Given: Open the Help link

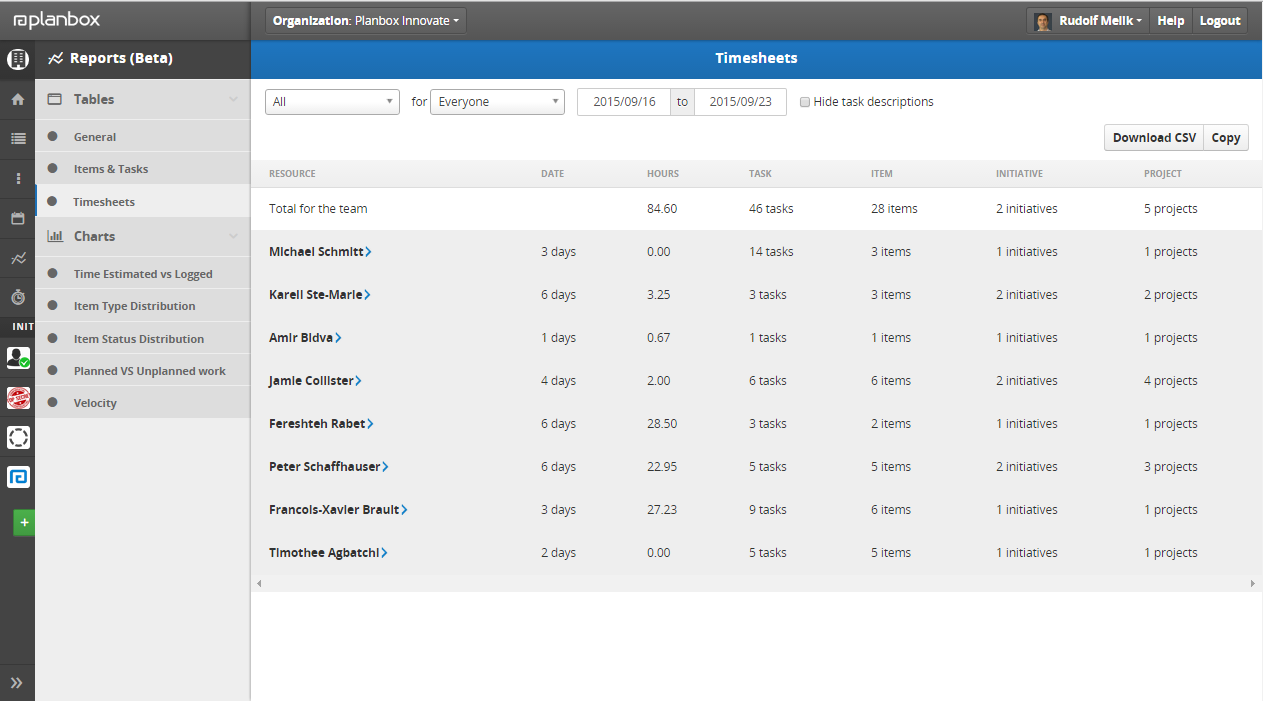Looking at the screenshot, I should point(1171,21).
